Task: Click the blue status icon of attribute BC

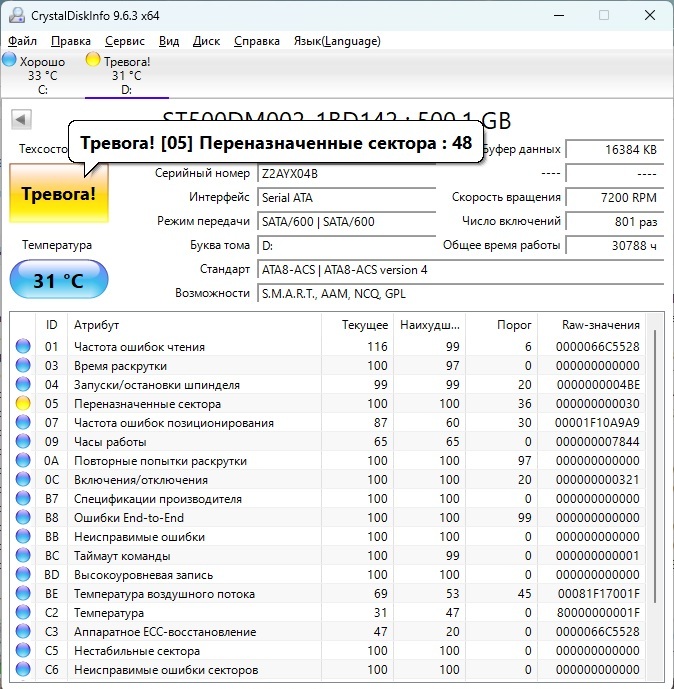Action: (x=23, y=555)
